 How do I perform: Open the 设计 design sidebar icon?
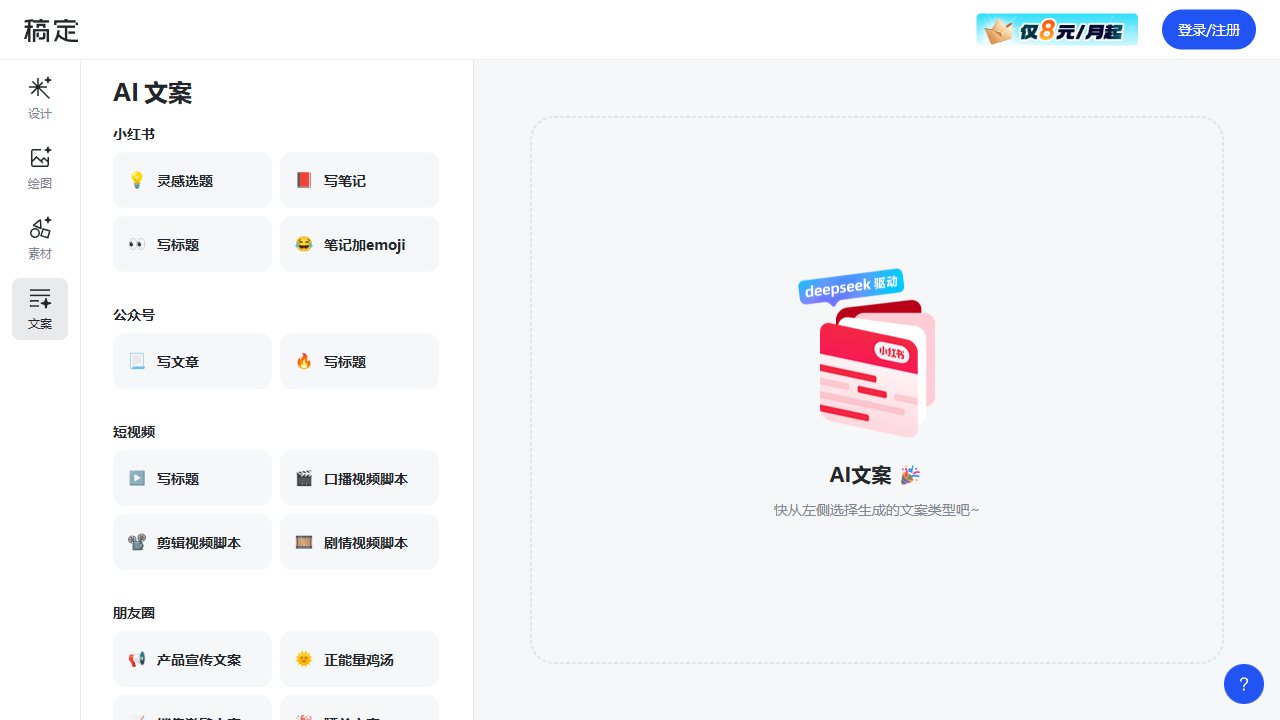[40, 98]
